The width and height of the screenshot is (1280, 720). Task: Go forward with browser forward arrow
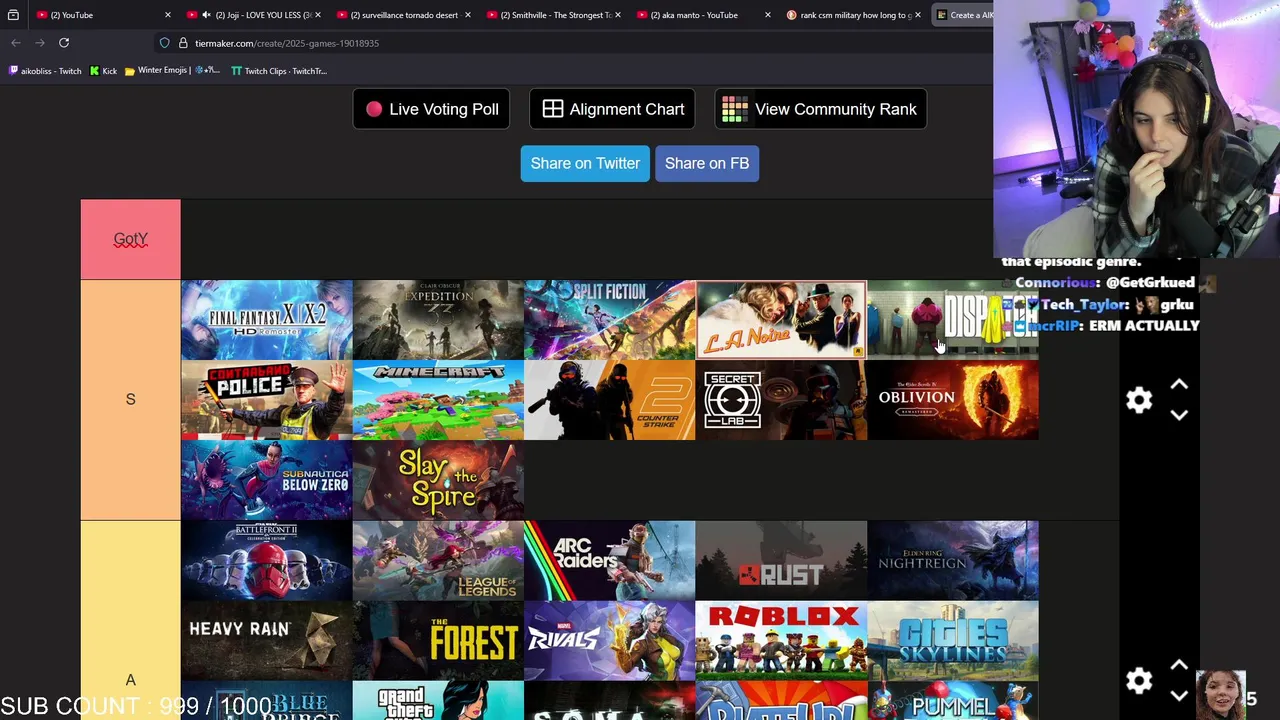click(x=40, y=43)
